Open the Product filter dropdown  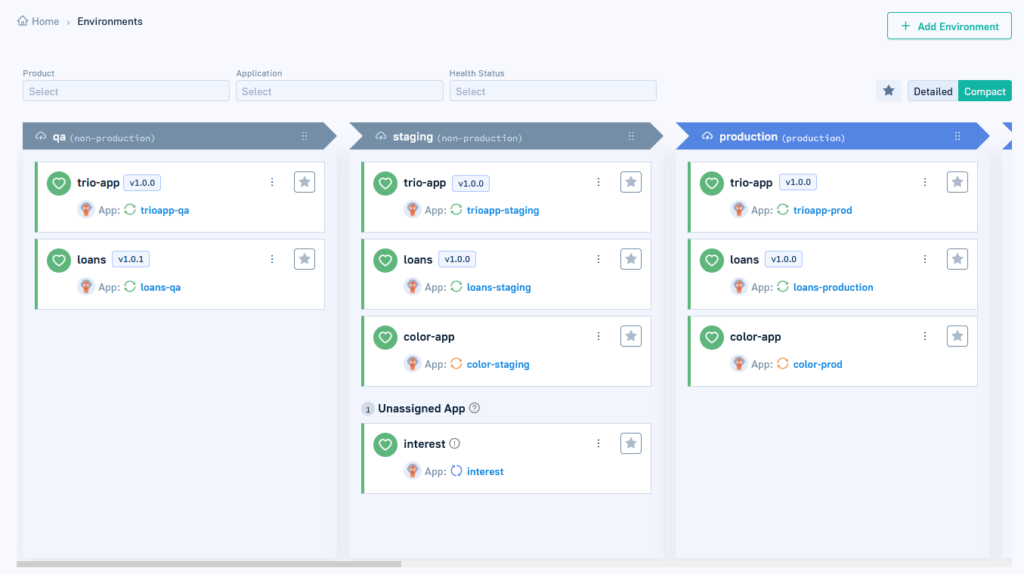click(126, 91)
